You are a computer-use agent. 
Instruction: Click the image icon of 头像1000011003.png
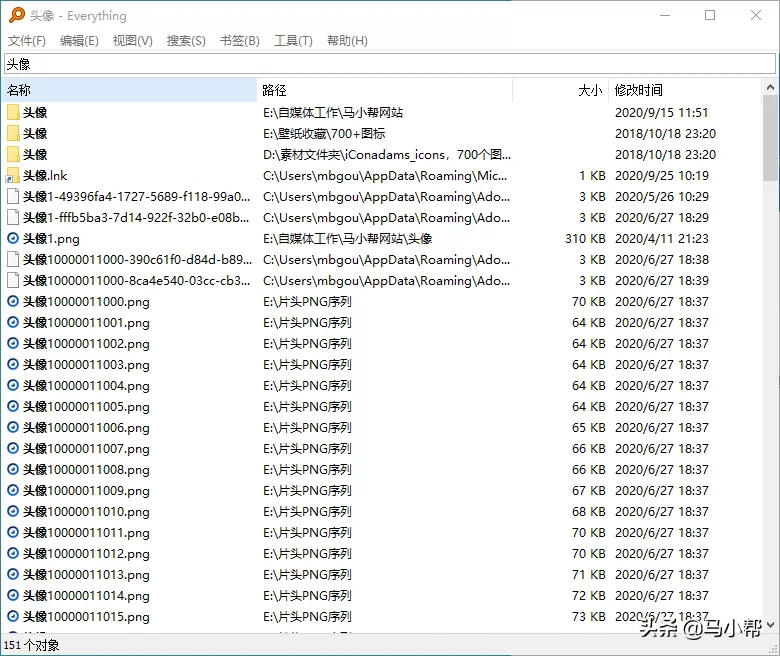click(13, 365)
